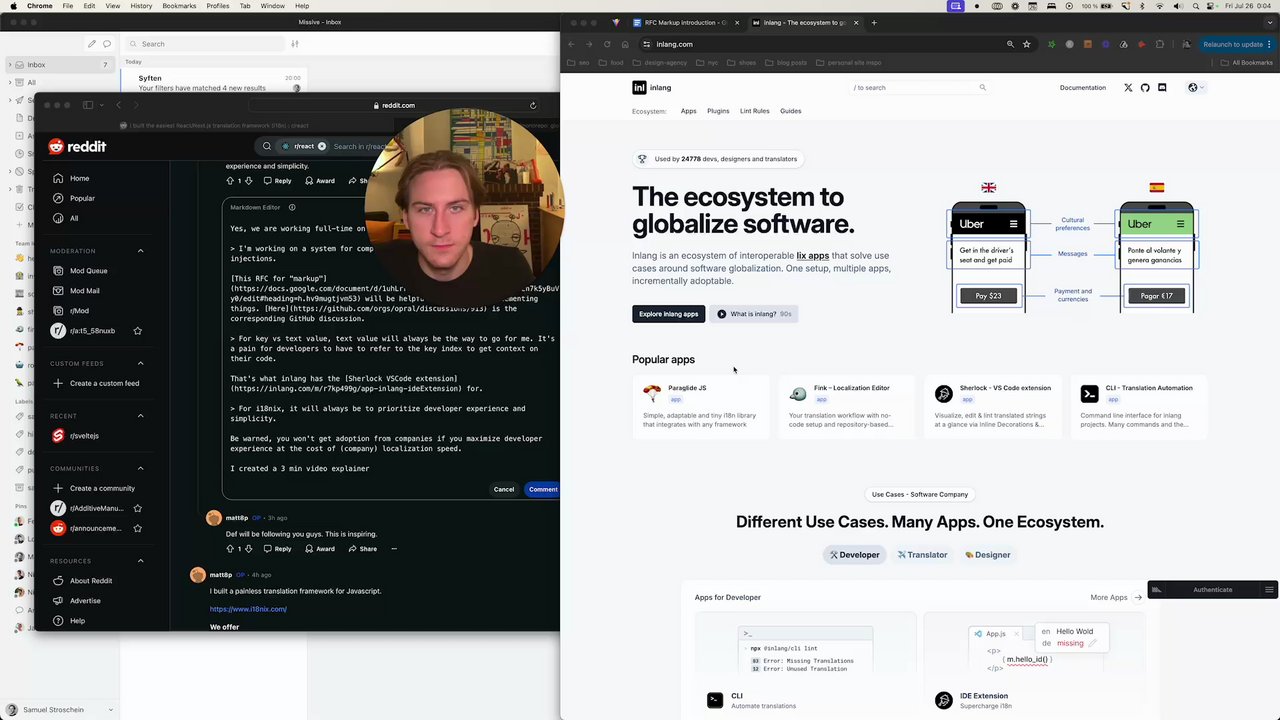Click the Markdown Editor info icon

tap(292, 207)
